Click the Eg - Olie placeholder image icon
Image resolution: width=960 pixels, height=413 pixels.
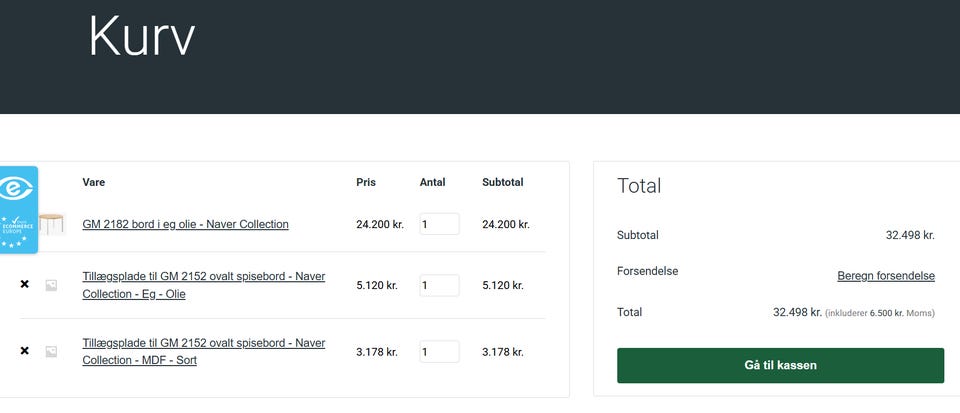[x=51, y=285]
